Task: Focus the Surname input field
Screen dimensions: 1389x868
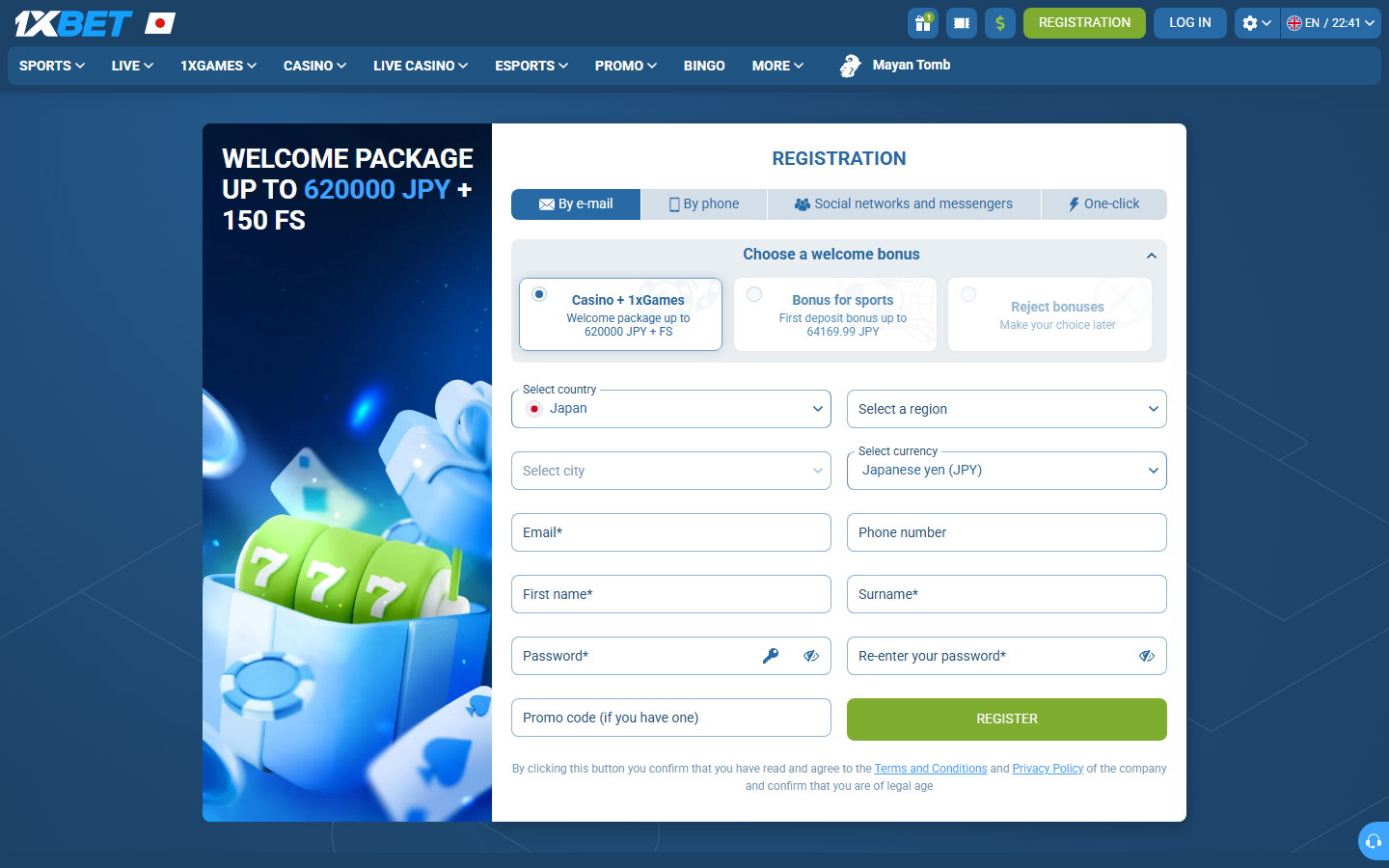Action: 1007,594
